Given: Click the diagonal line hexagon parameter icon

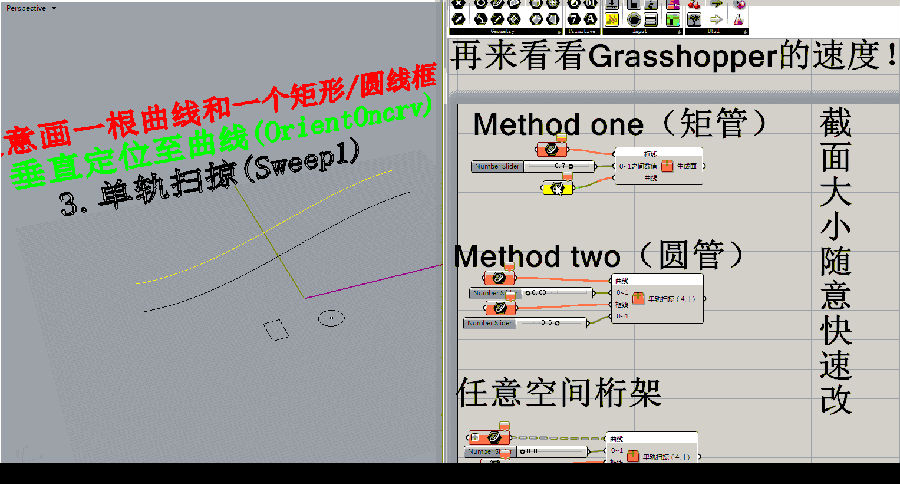Looking at the screenshot, I should 498,20.
